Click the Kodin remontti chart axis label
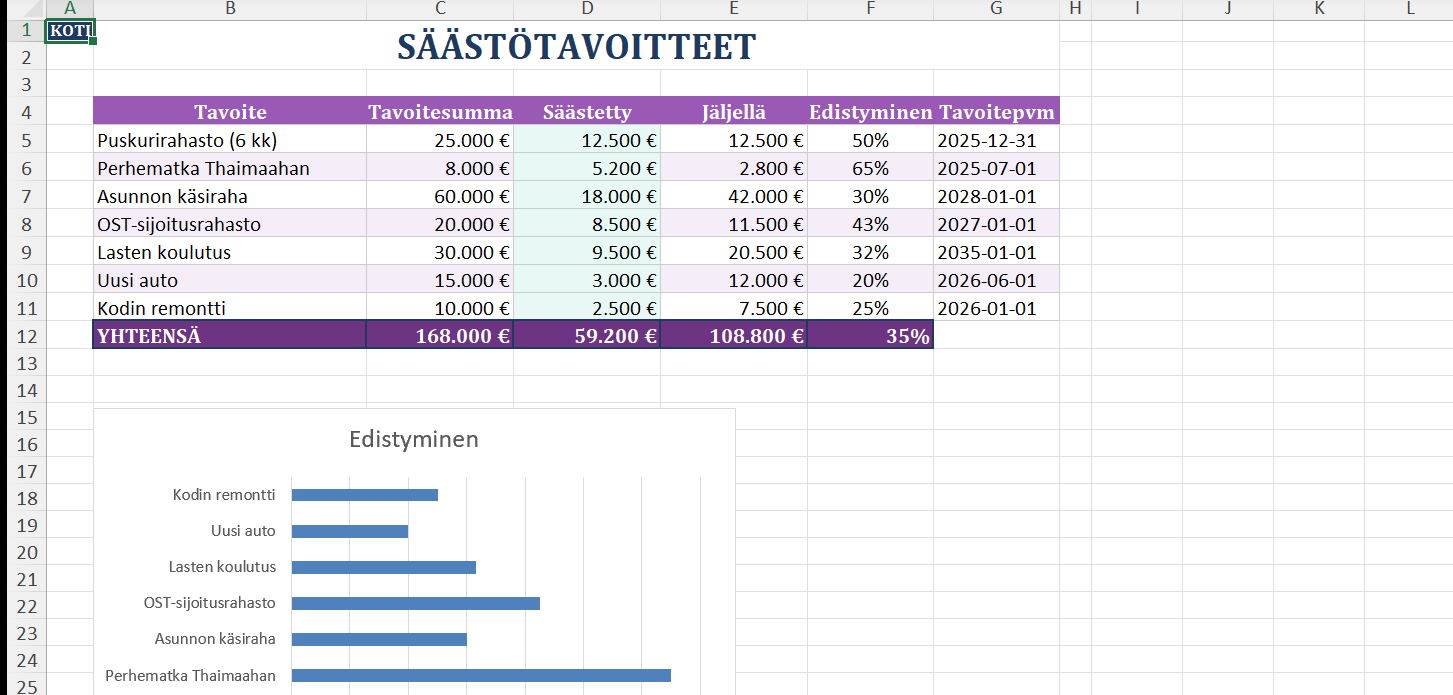The height and width of the screenshot is (695, 1453). (x=224, y=494)
